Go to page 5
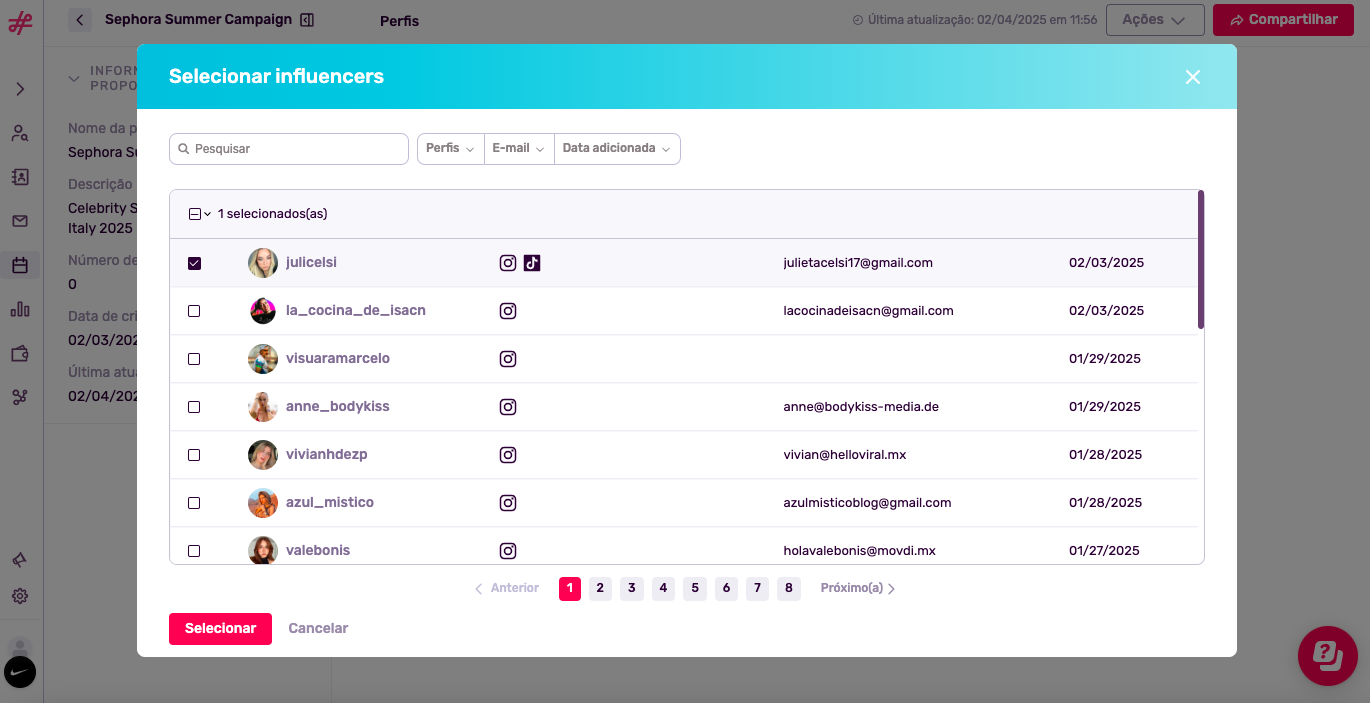Viewport: 1370px width, 703px height. coord(695,588)
